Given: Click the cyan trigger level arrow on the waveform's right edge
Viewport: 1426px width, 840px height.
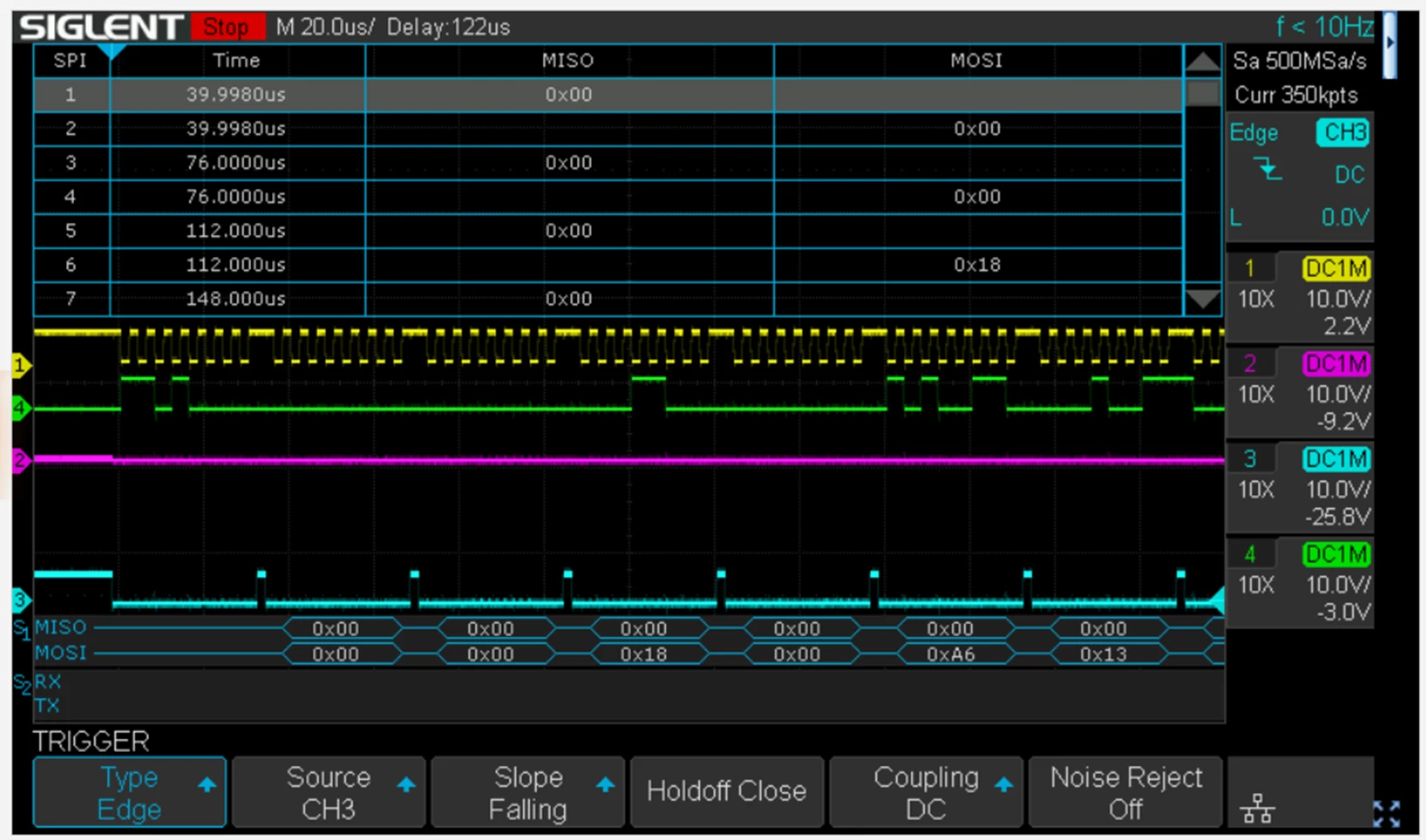Looking at the screenshot, I should click(x=1217, y=600).
